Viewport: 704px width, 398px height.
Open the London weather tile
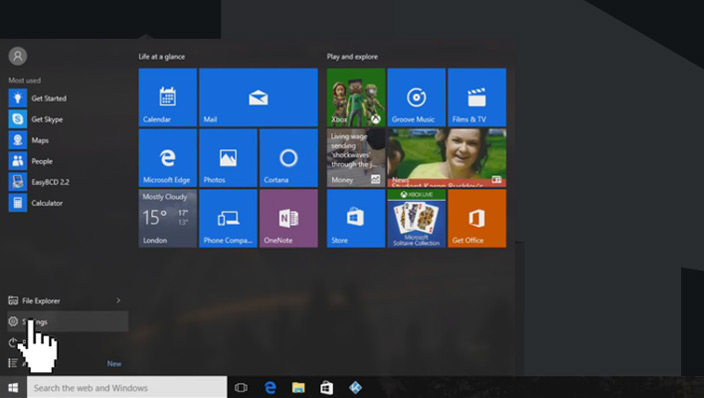coord(167,218)
